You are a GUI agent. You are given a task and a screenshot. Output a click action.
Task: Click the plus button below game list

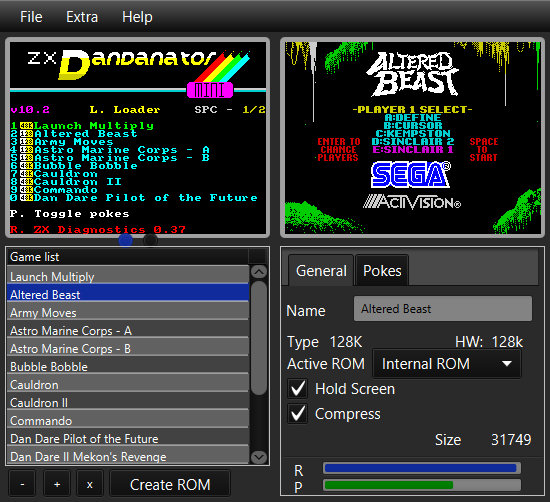(x=57, y=484)
